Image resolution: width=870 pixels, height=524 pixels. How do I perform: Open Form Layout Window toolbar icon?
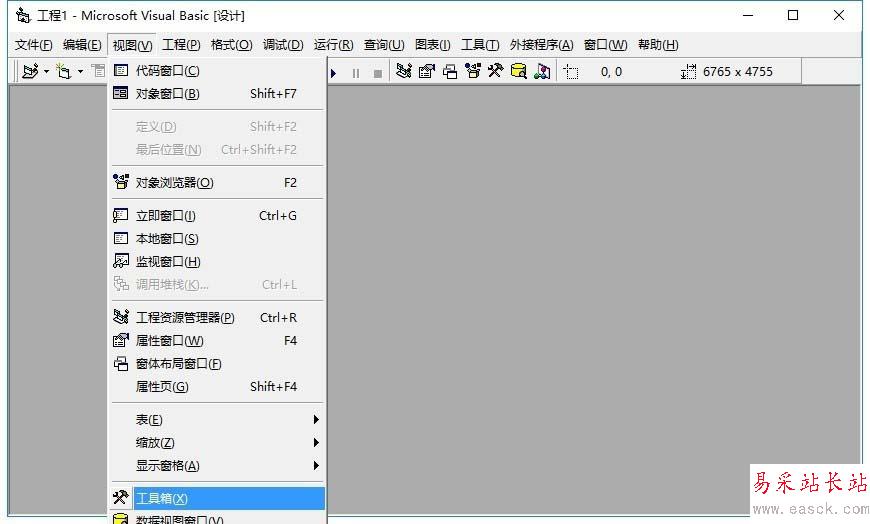(x=450, y=72)
